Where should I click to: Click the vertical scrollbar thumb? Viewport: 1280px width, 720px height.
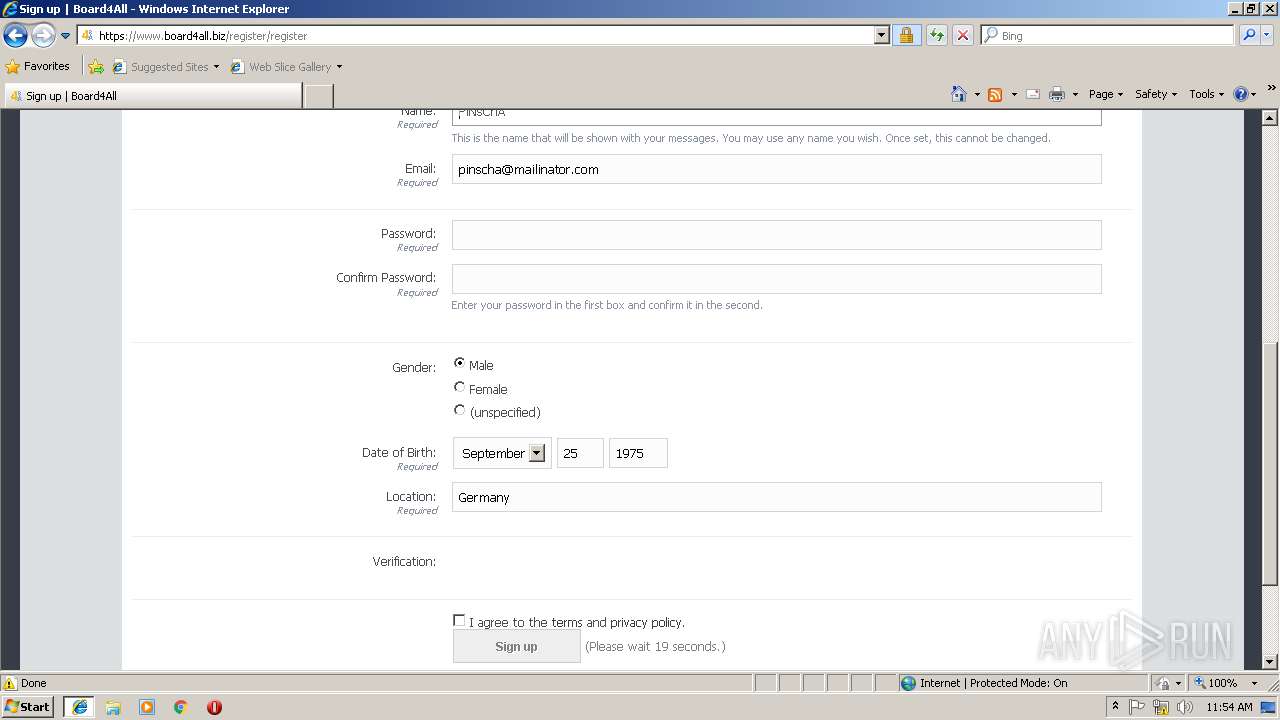pyautogui.click(x=1270, y=463)
